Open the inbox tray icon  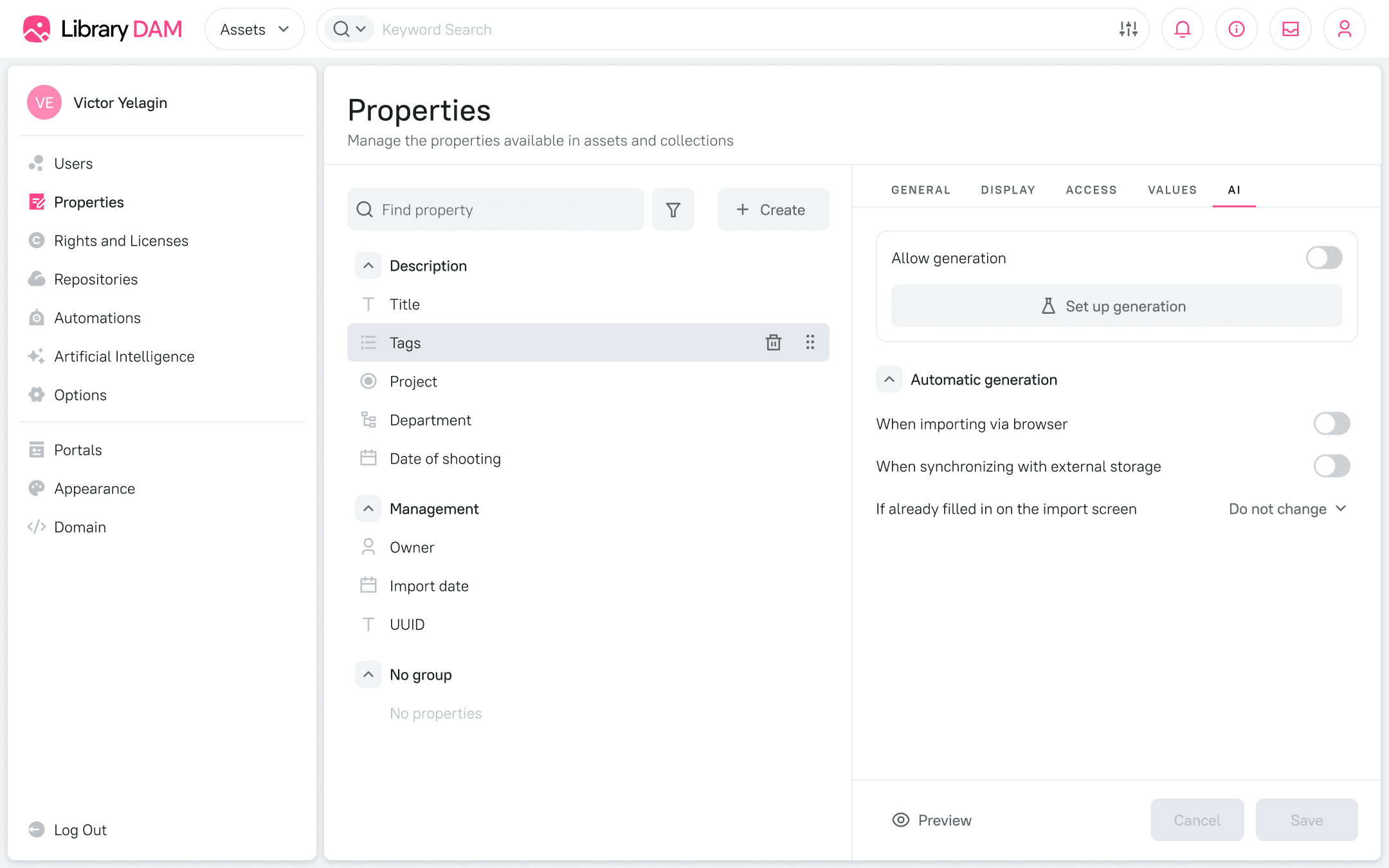pyautogui.click(x=1290, y=29)
